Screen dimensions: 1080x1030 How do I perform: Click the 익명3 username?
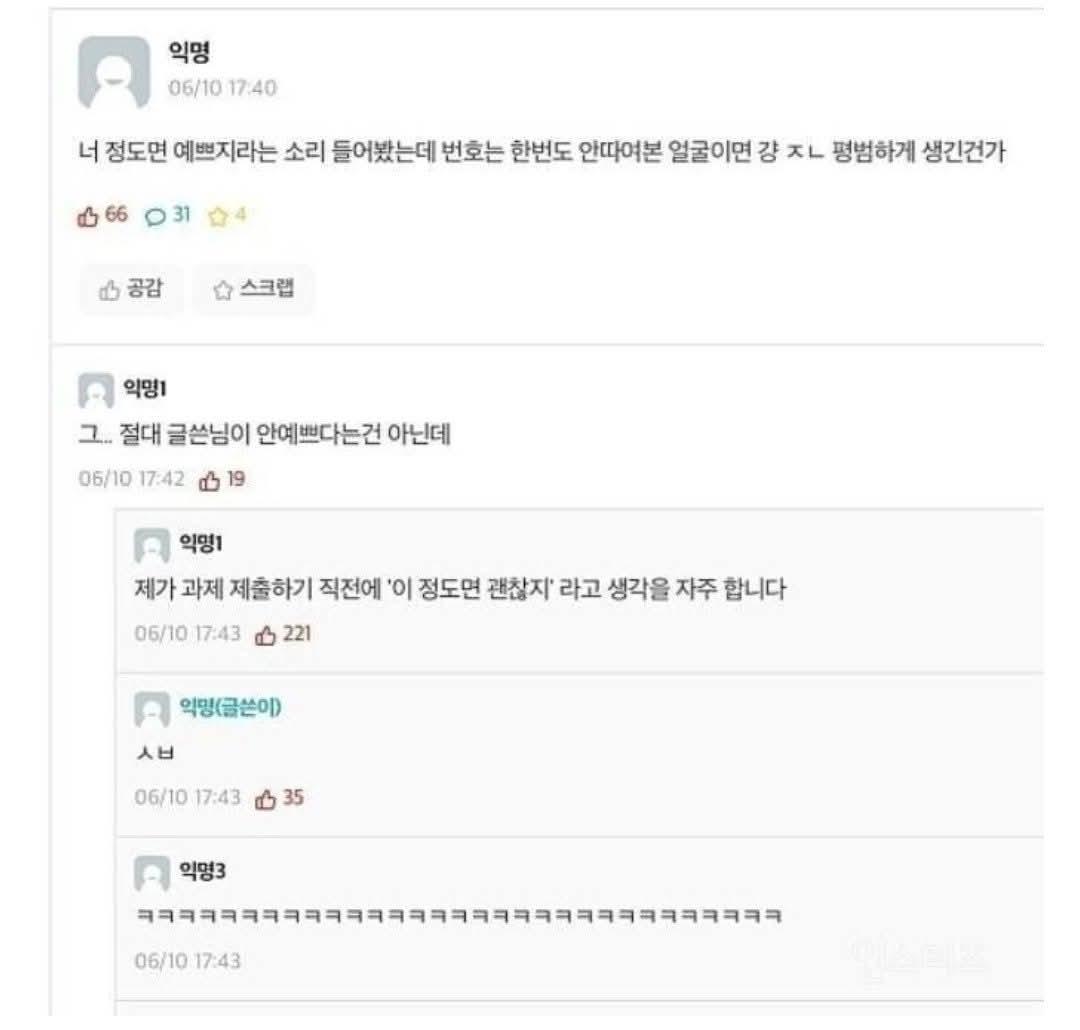pos(202,872)
